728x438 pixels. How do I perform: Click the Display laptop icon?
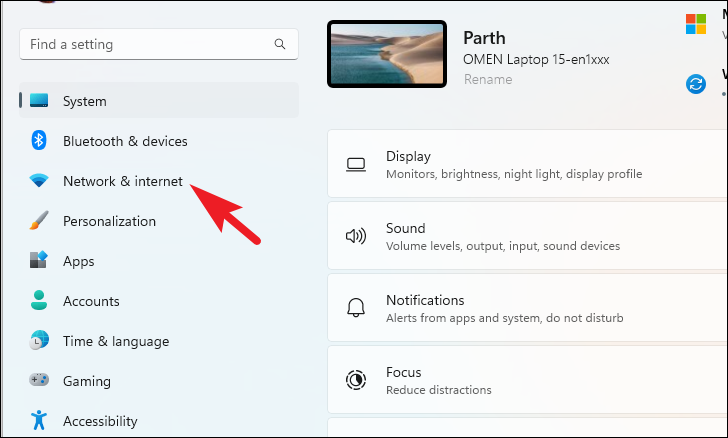click(x=356, y=165)
